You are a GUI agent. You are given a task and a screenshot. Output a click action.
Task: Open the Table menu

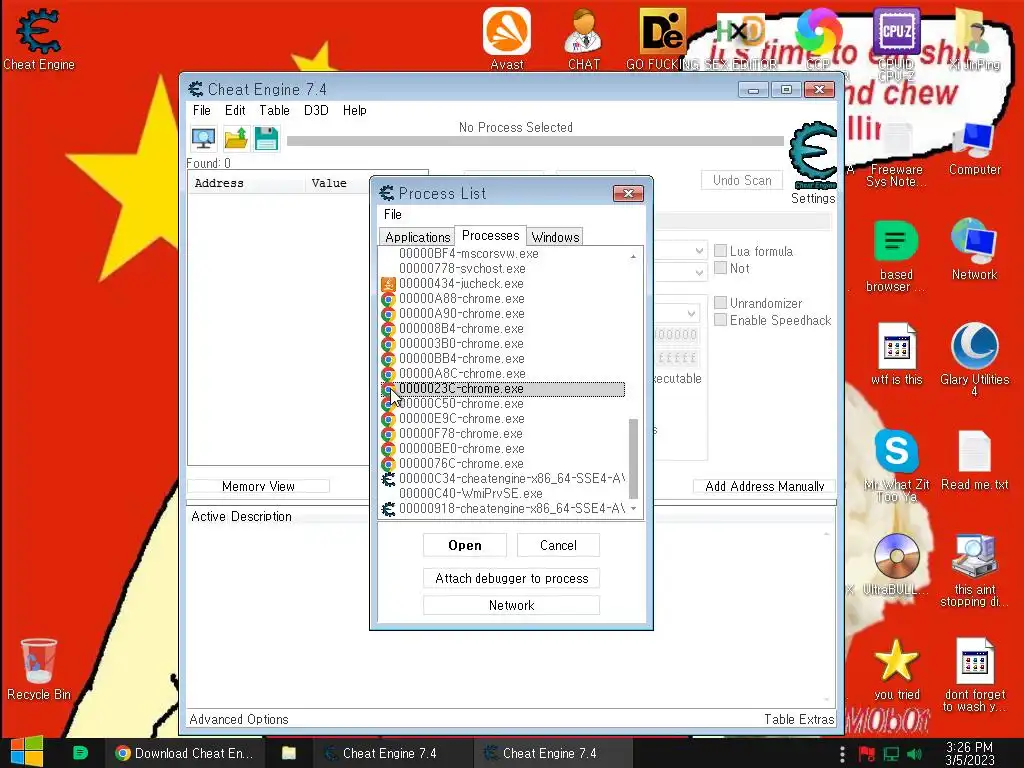[x=274, y=110]
